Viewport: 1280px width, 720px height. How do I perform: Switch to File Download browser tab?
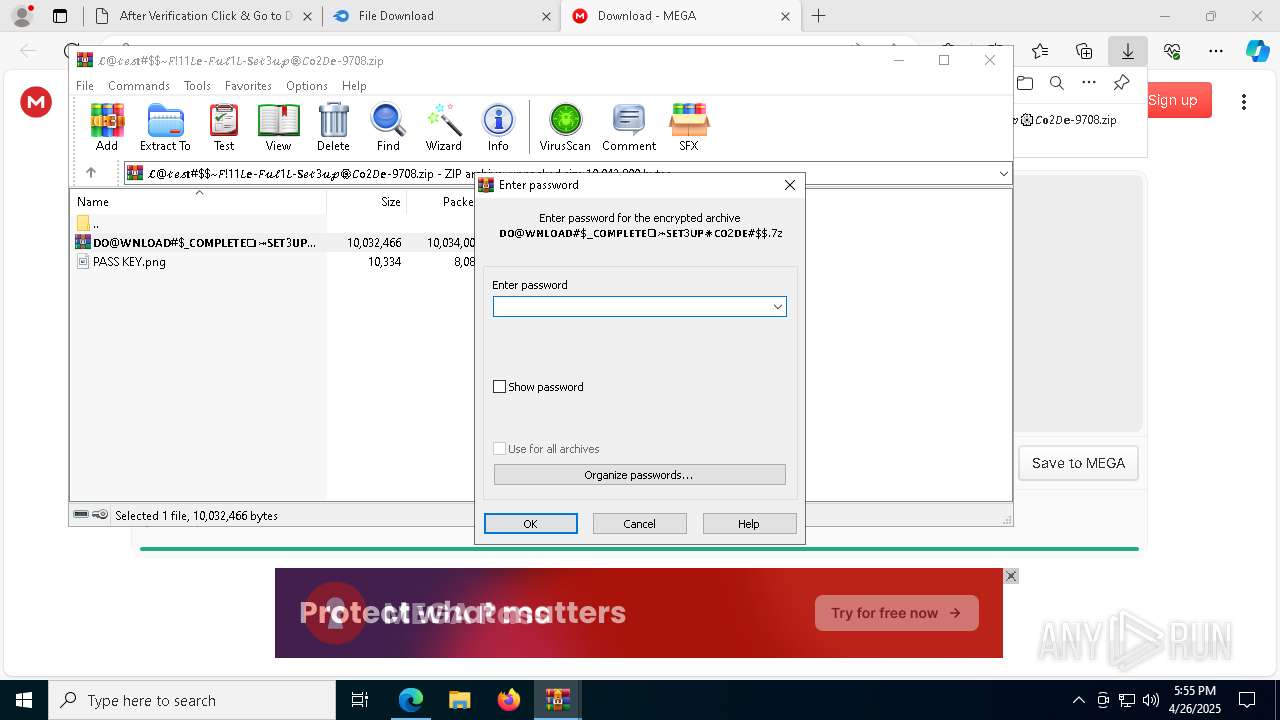point(441,16)
